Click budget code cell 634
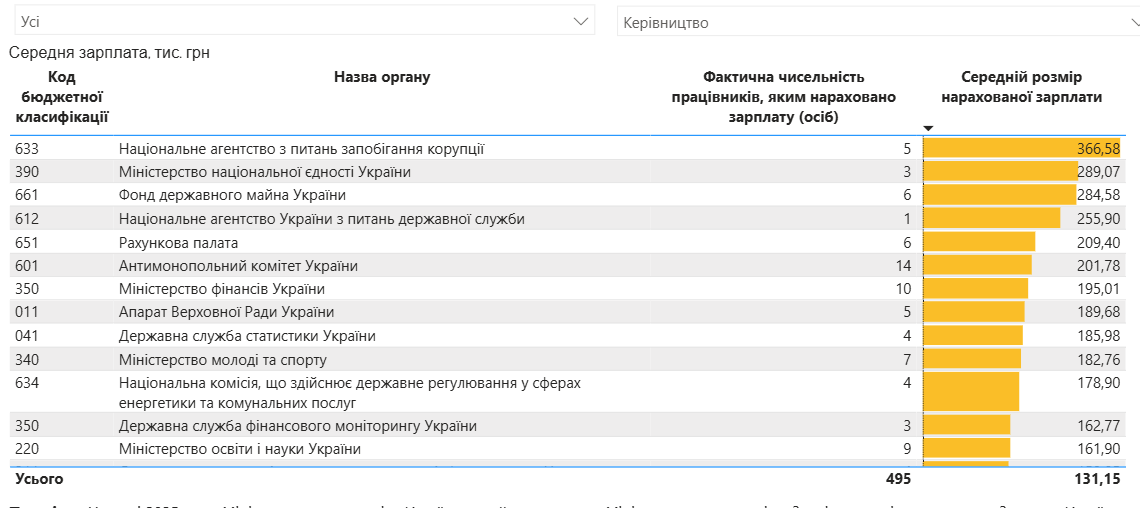 click(27, 383)
